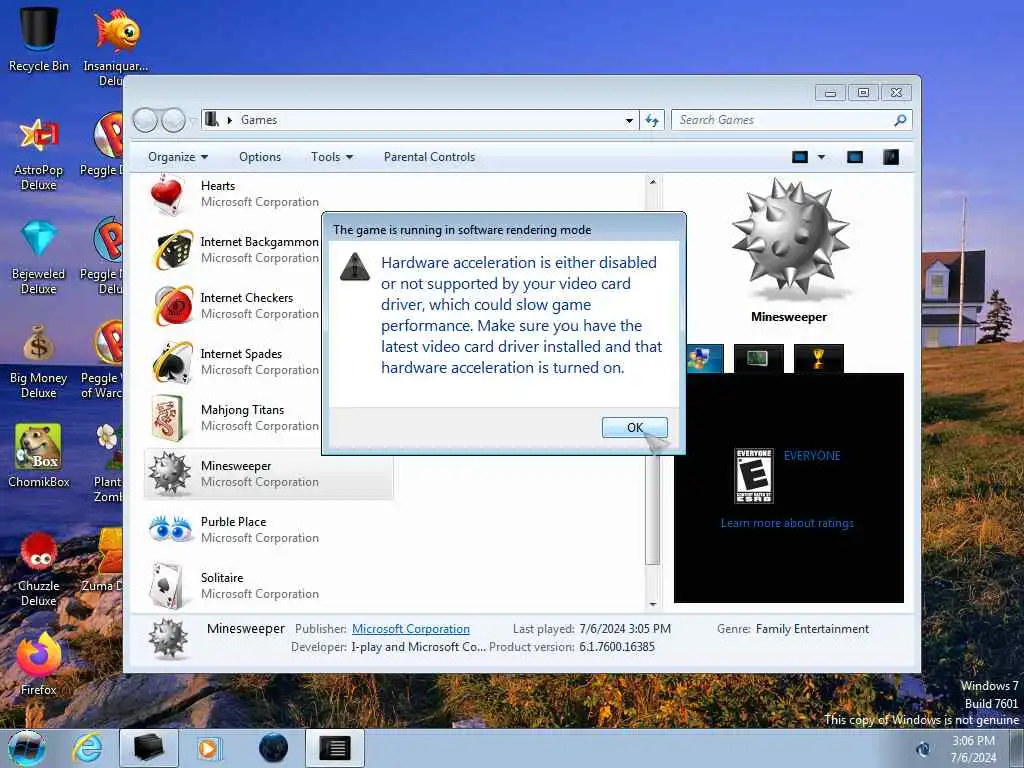Click the dark globe icon in the taskbar

pos(274,748)
